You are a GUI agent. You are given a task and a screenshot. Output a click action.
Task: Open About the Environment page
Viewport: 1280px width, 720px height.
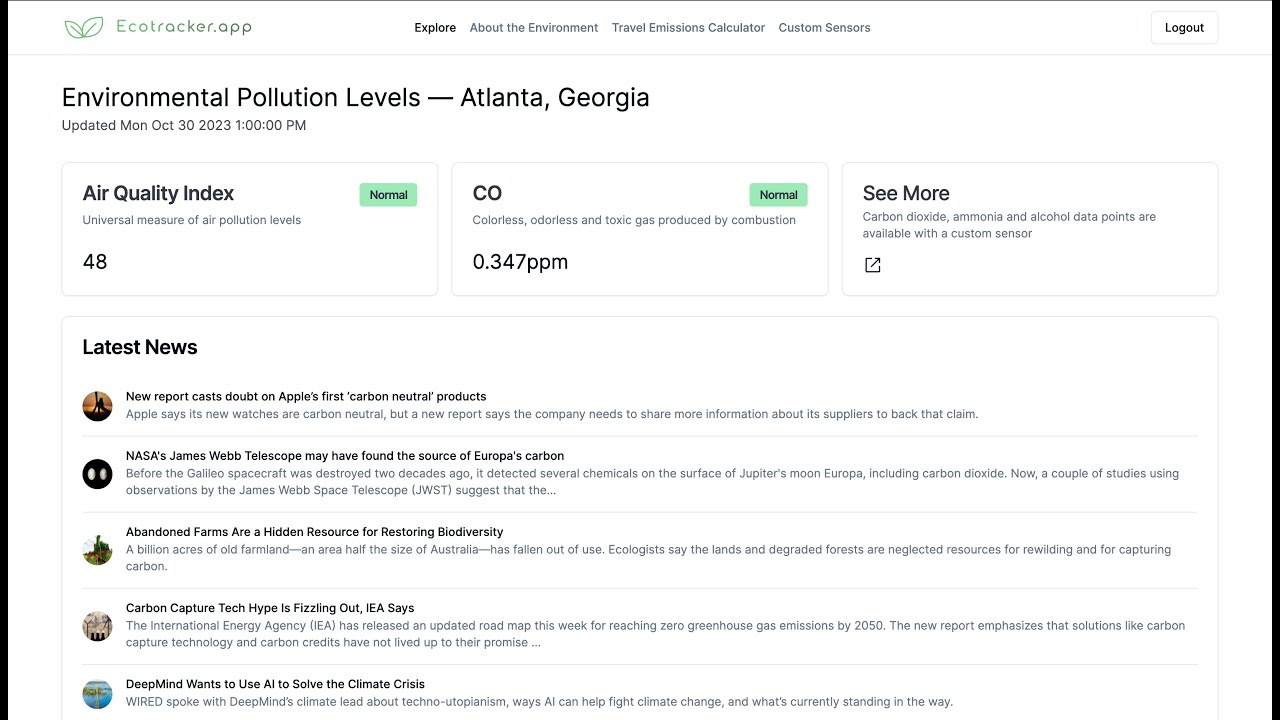pyautogui.click(x=534, y=28)
